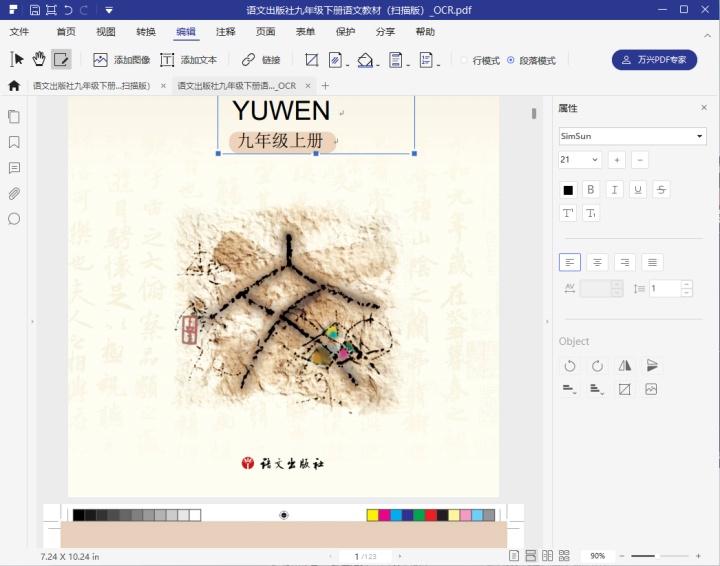
Task: Flip object vertically
Action: (652, 366)
